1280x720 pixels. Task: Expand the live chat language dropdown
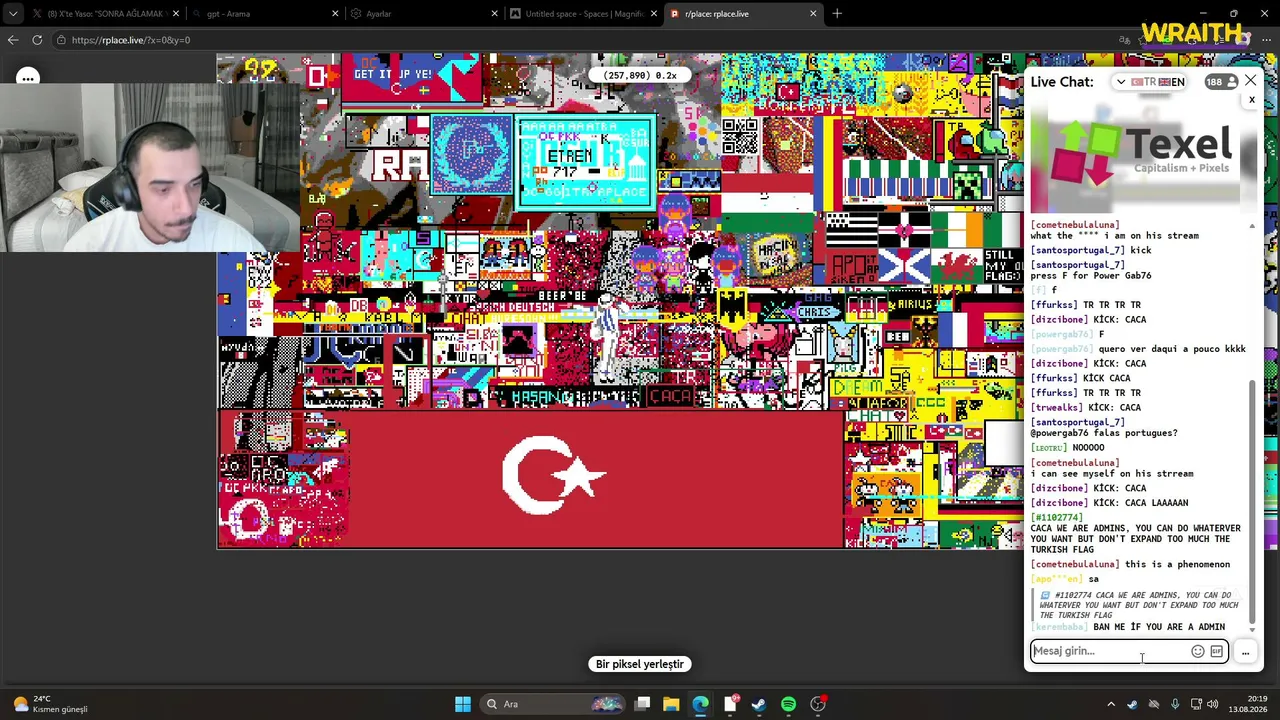pos(1121,82)
